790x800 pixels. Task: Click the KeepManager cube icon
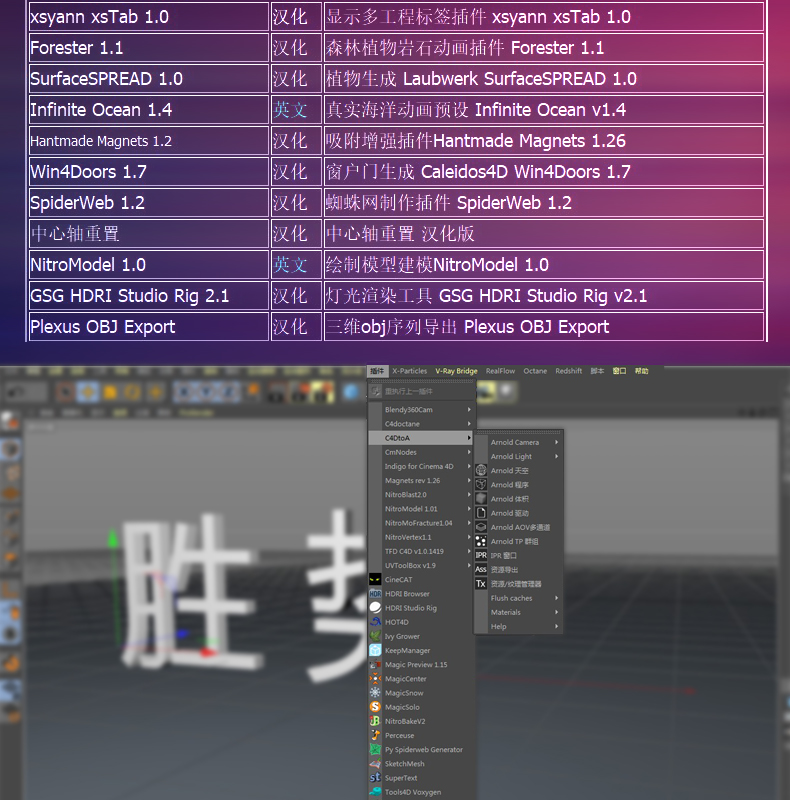pyautogui.click(x=375, y=651)
